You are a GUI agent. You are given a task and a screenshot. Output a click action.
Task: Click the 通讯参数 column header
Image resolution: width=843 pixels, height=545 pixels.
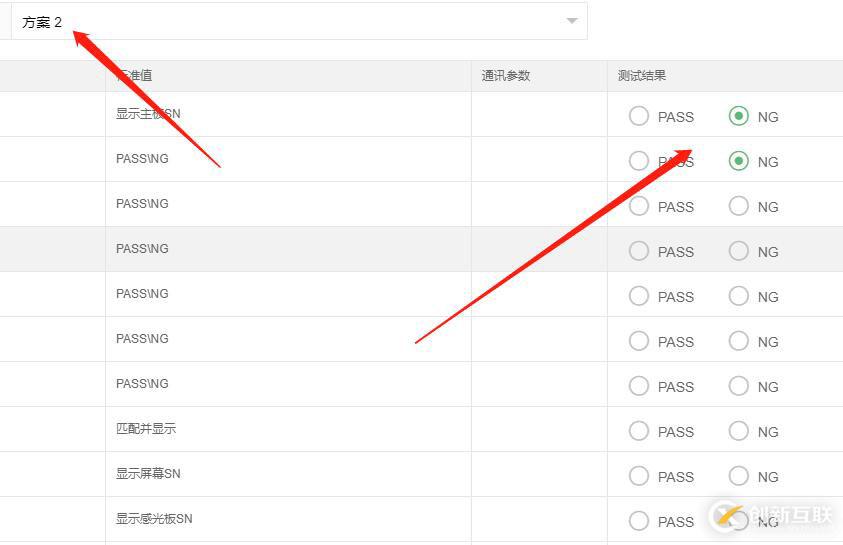(506, 76)
